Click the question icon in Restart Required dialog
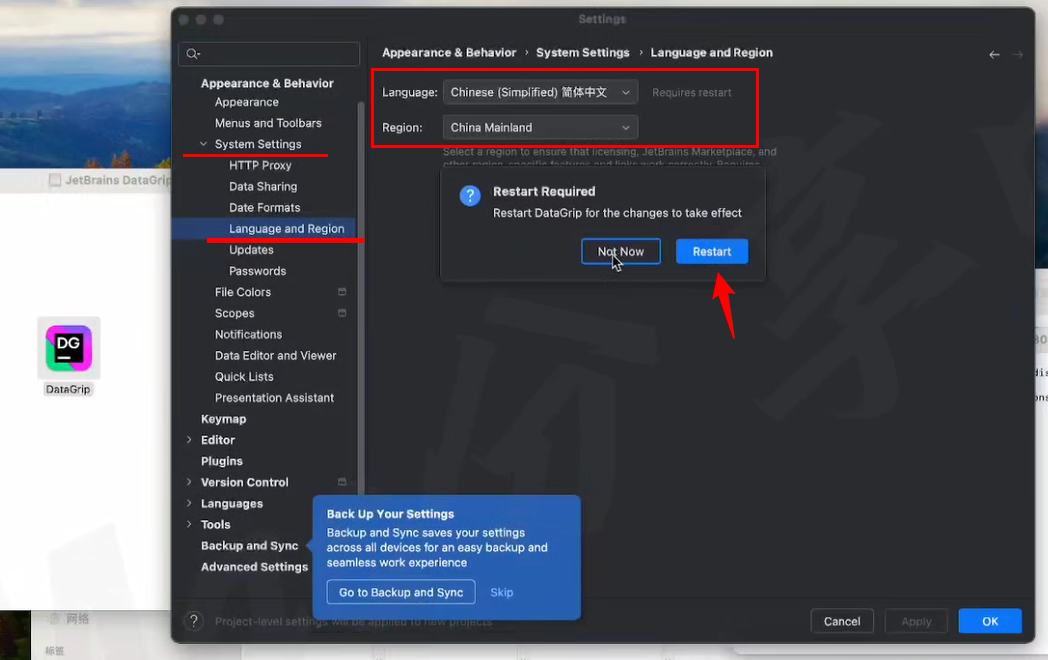This screenshot has height=660, width=1048. 470,196
